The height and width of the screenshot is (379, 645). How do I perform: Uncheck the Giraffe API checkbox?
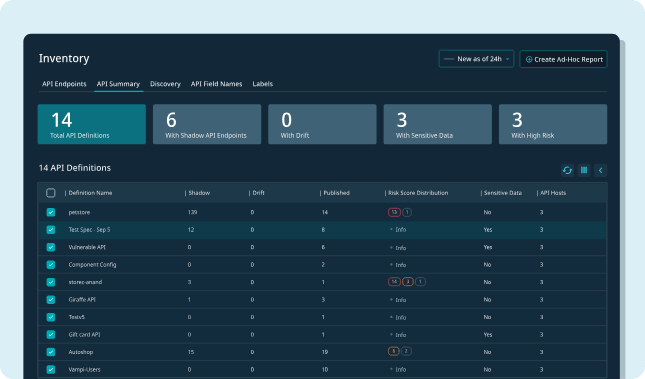click(x=51, y=300)
